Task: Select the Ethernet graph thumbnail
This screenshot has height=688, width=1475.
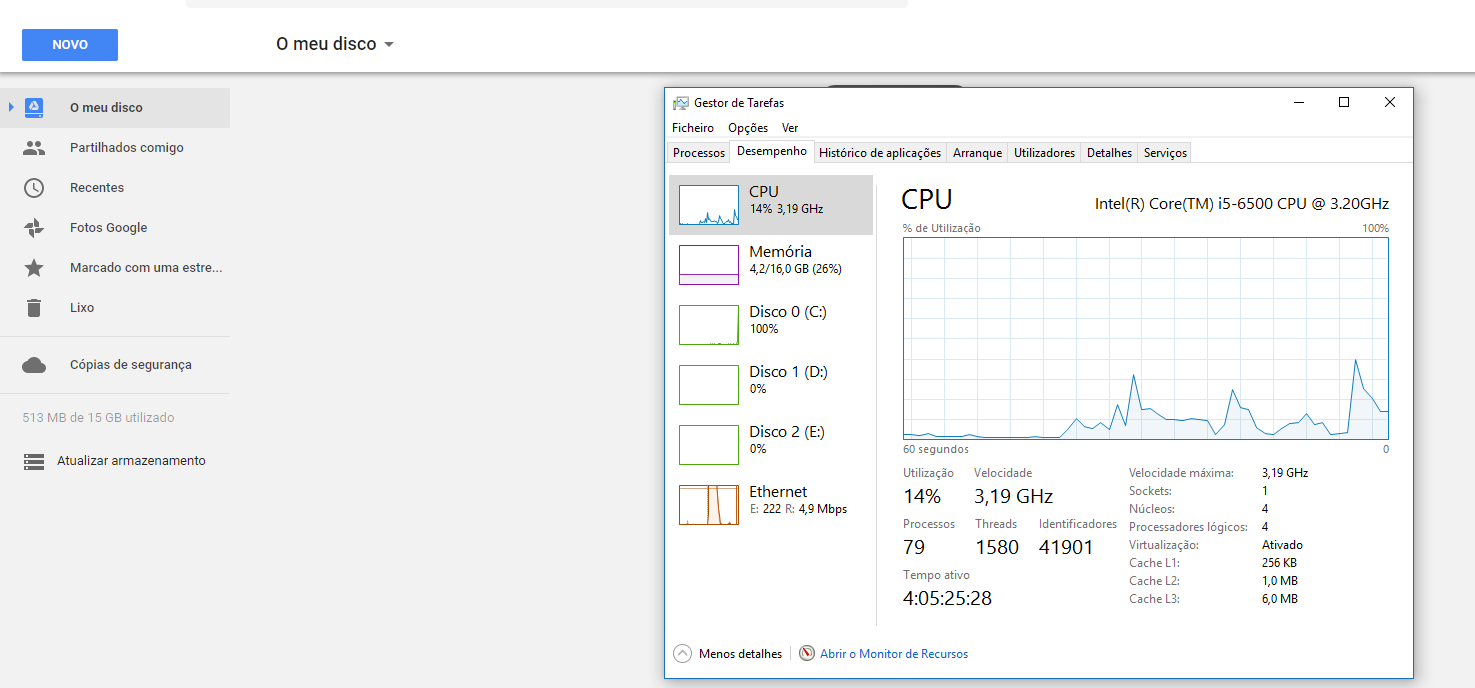Action: (x=708, y=505)
